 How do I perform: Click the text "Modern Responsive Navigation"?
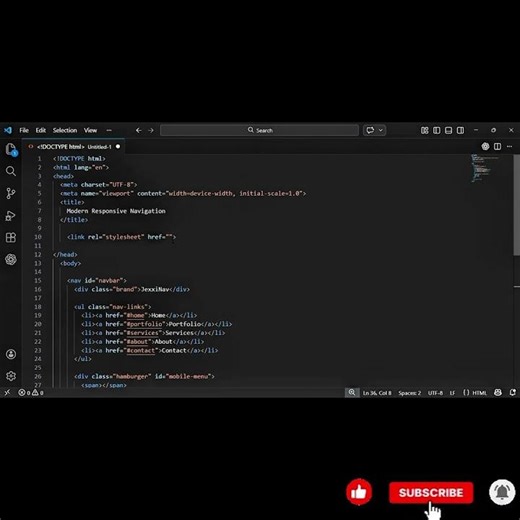[116, 211]
